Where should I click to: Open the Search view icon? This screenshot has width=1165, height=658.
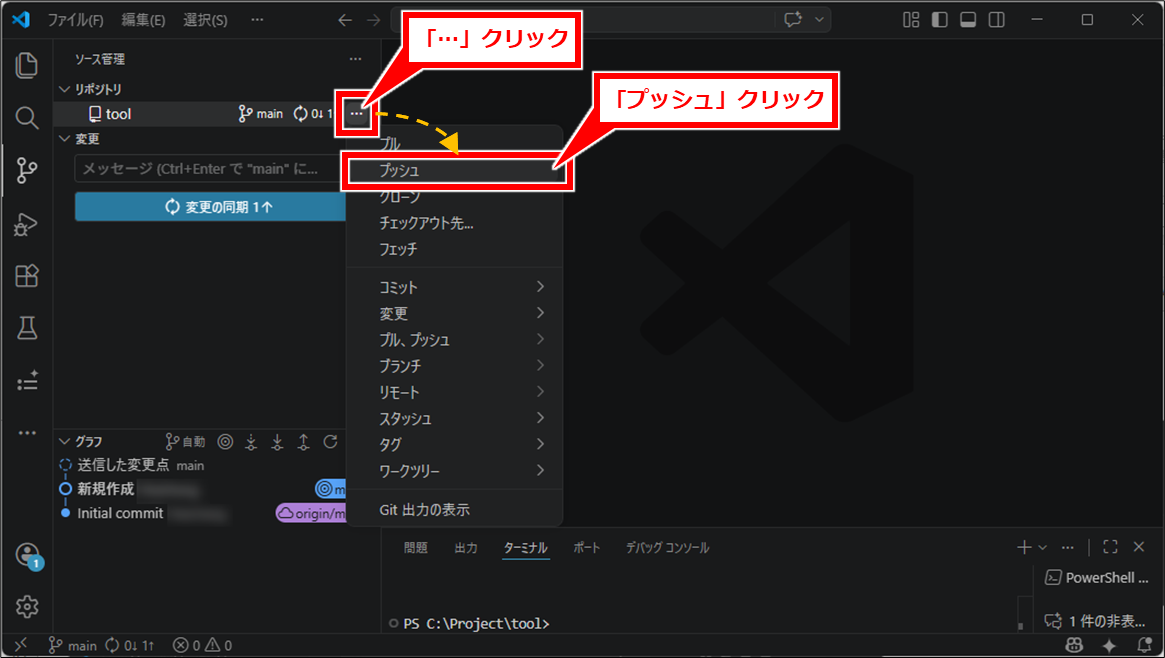27,118
